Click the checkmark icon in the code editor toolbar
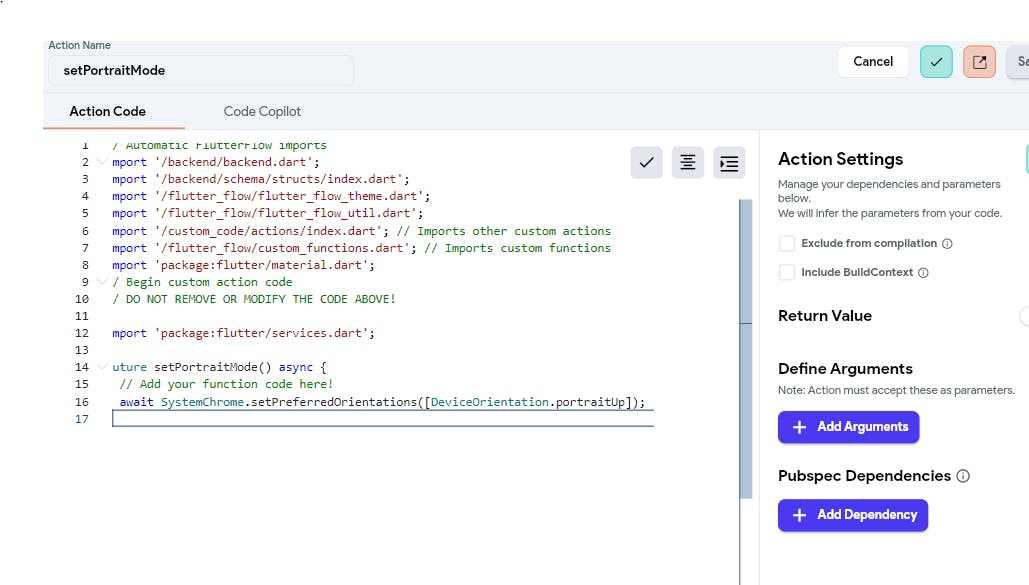The height and width of the screenshot is (585, 1029). pos(646,163)
